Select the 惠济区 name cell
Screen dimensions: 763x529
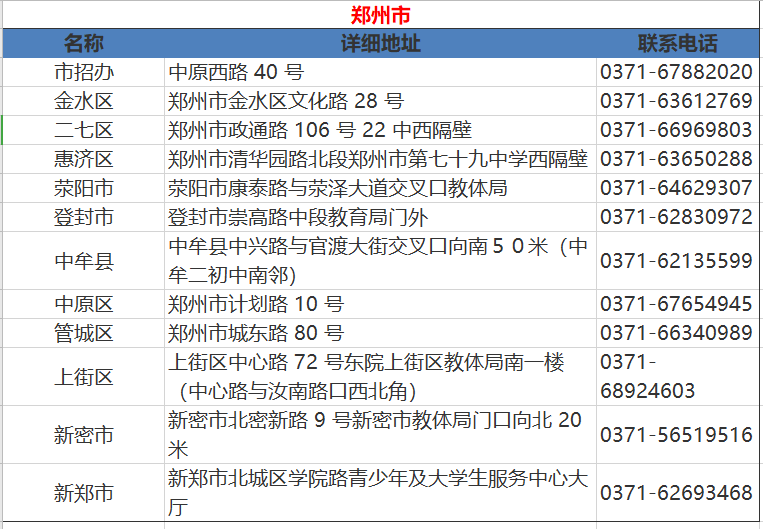(84, 159)
